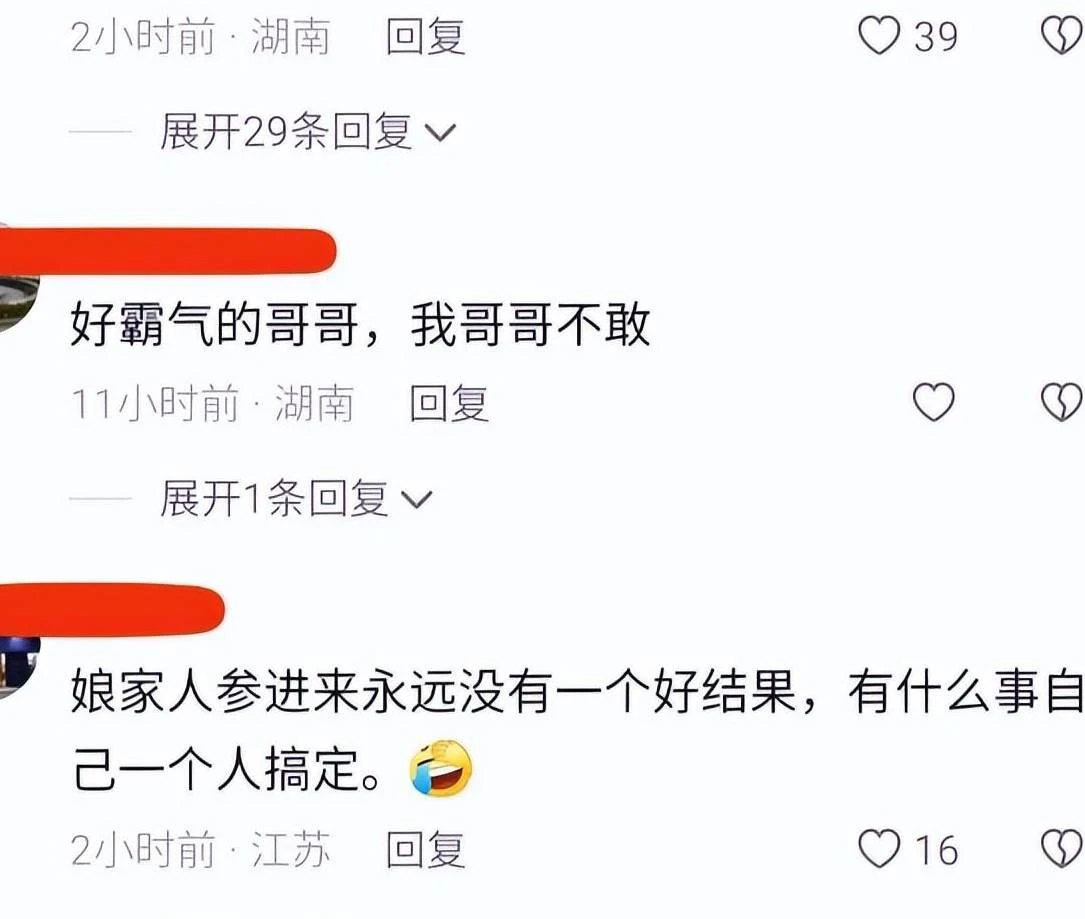Open redacted username above '娘家人参进来'
Image resolution: width=1085 pixels, height=919 pixels.
coord(112,609)
